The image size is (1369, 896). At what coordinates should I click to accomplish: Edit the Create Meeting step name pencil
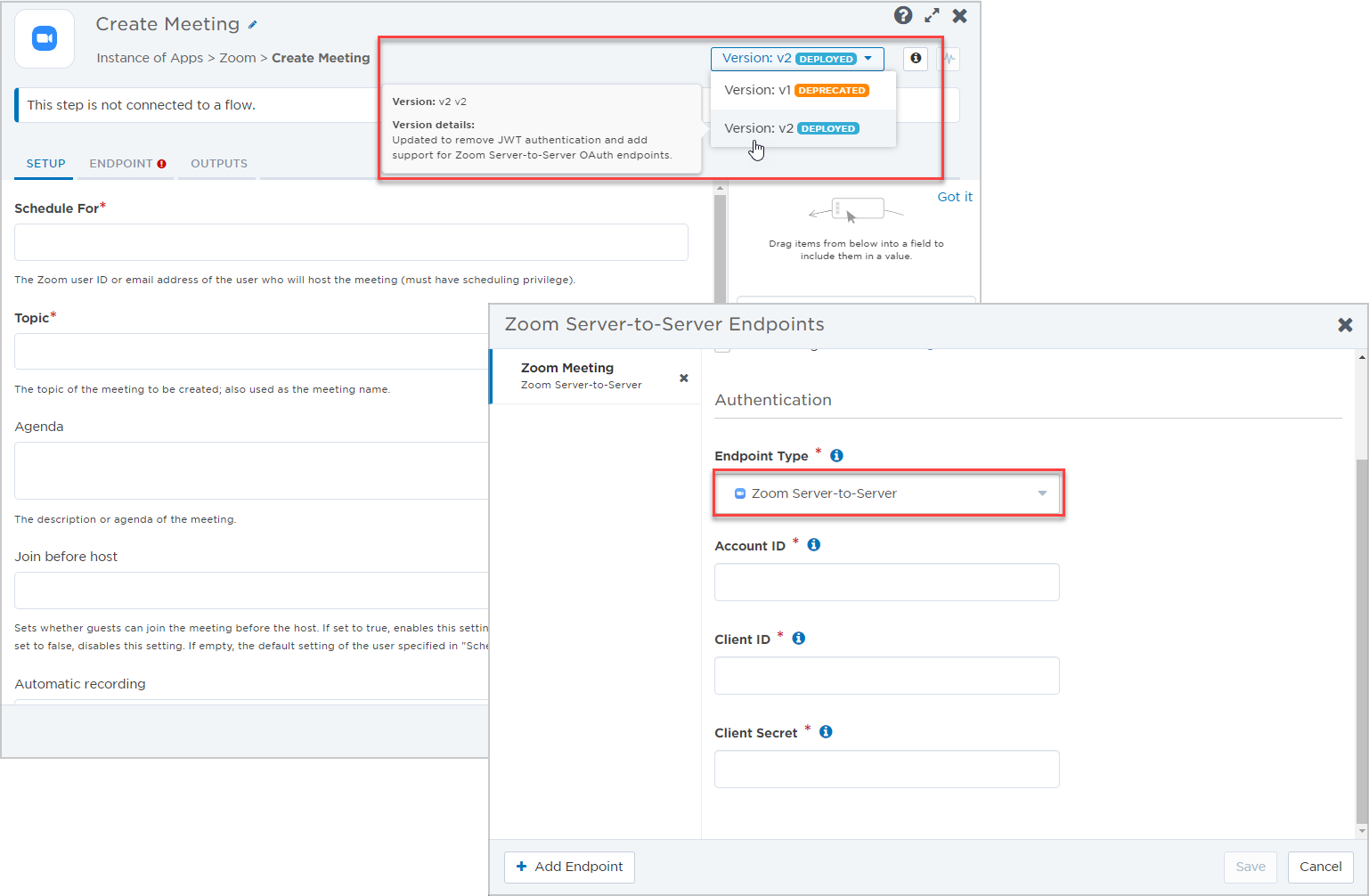tap(253, 25)
